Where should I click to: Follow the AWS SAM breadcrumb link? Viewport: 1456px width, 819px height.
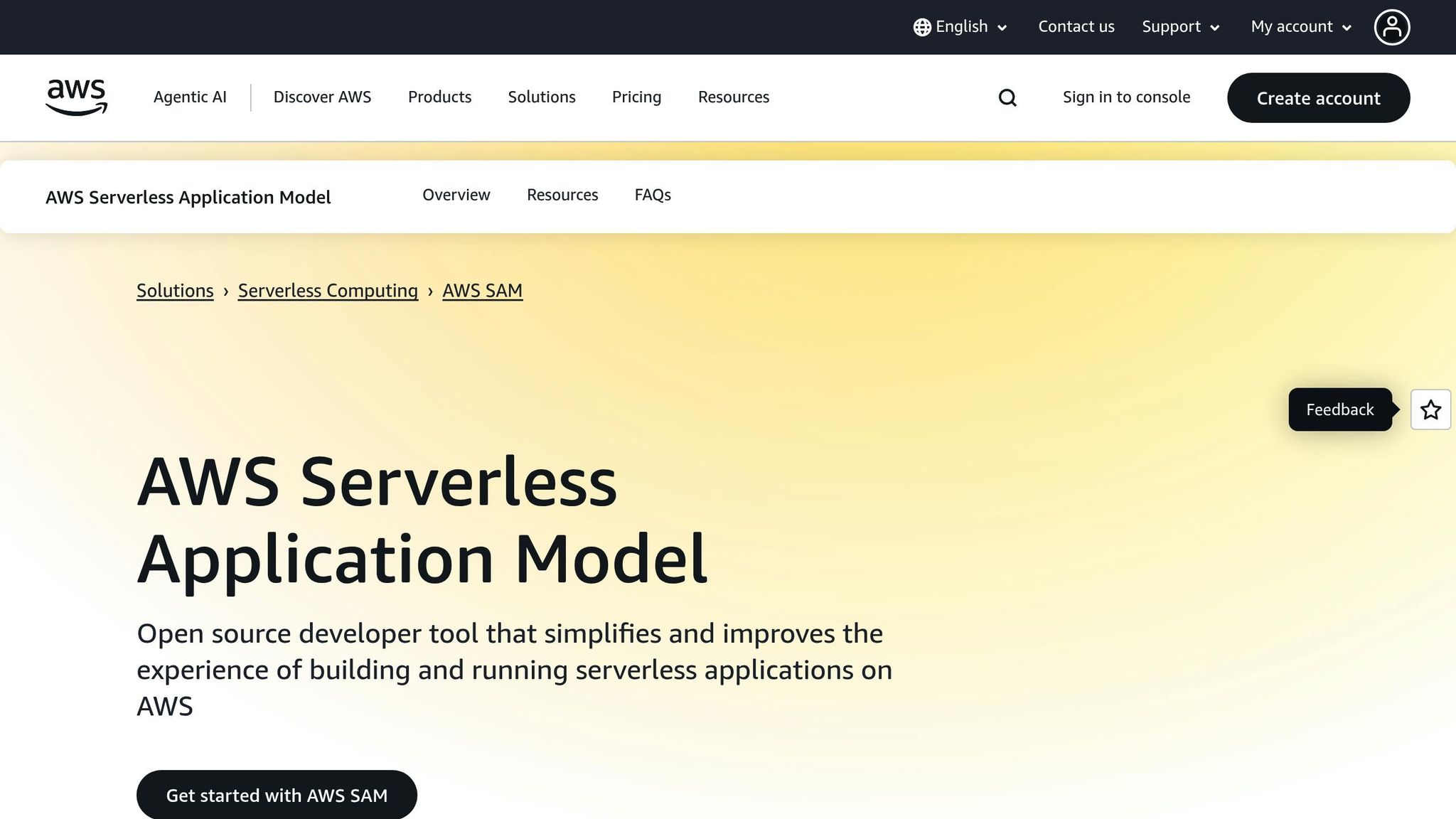482,291
